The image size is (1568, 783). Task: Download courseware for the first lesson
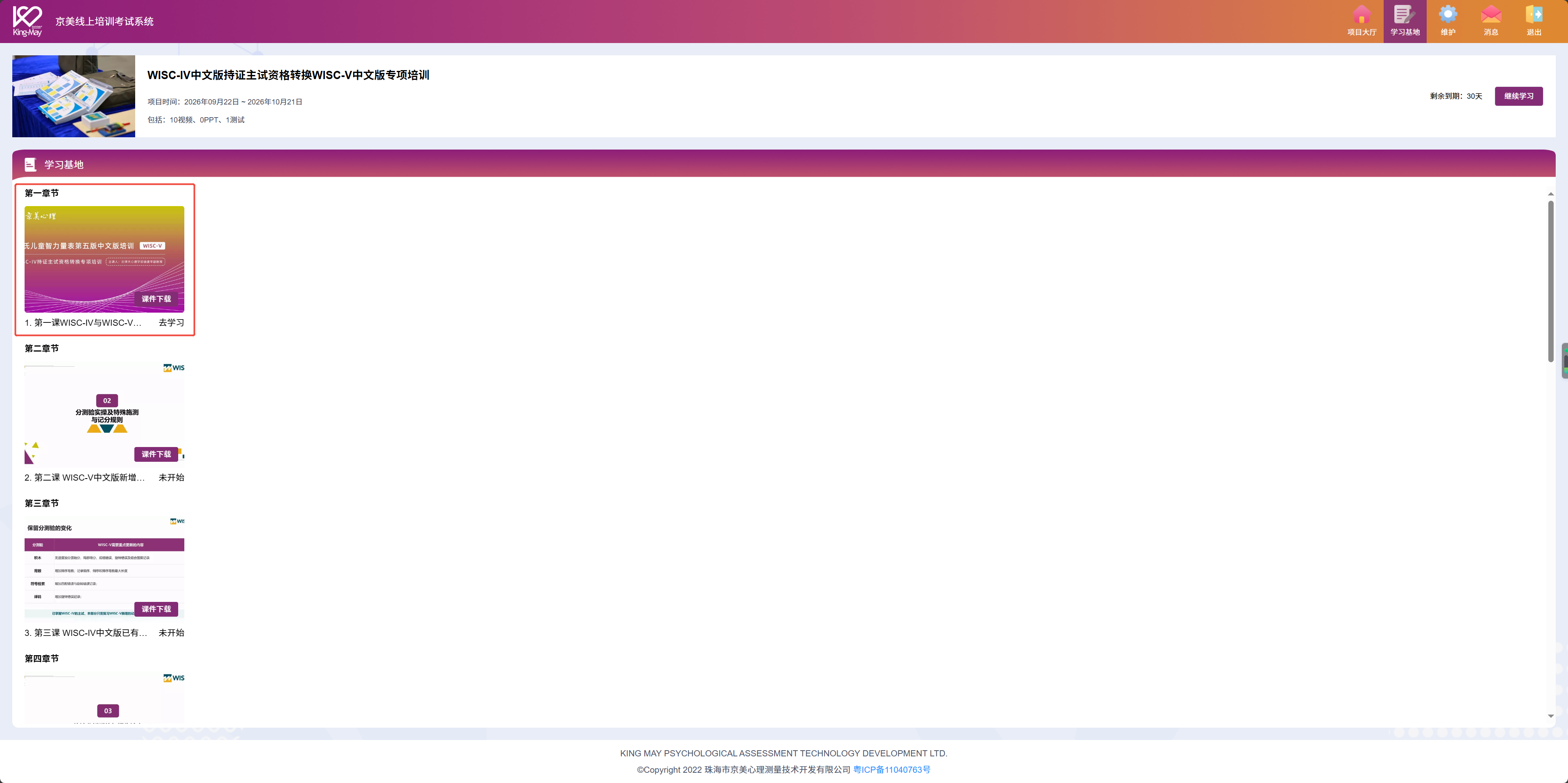coord(156,299)
